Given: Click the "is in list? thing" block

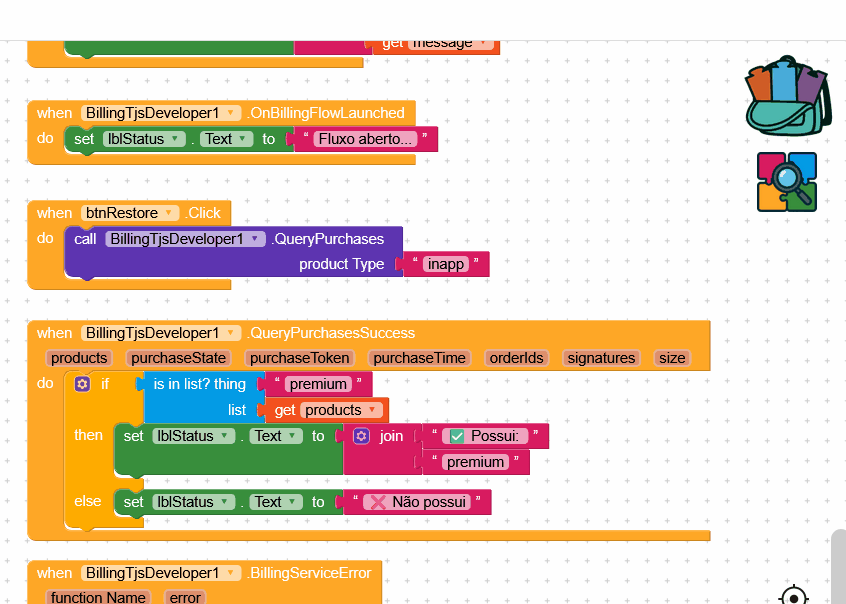Looking at the screenshot, I should point(200,384).
